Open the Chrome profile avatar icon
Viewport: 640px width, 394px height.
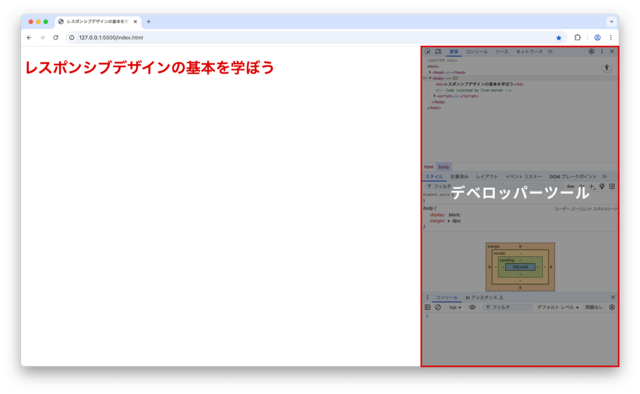tap(597, 38)
